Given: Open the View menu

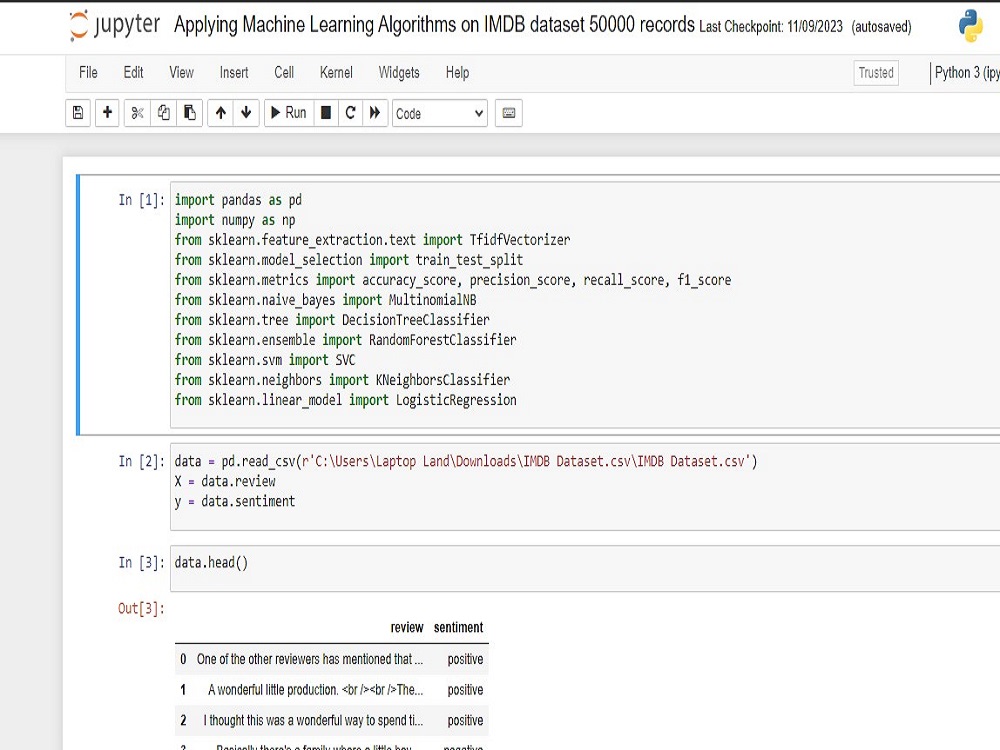Looking at the screenshot, I should tap(181, 73).
